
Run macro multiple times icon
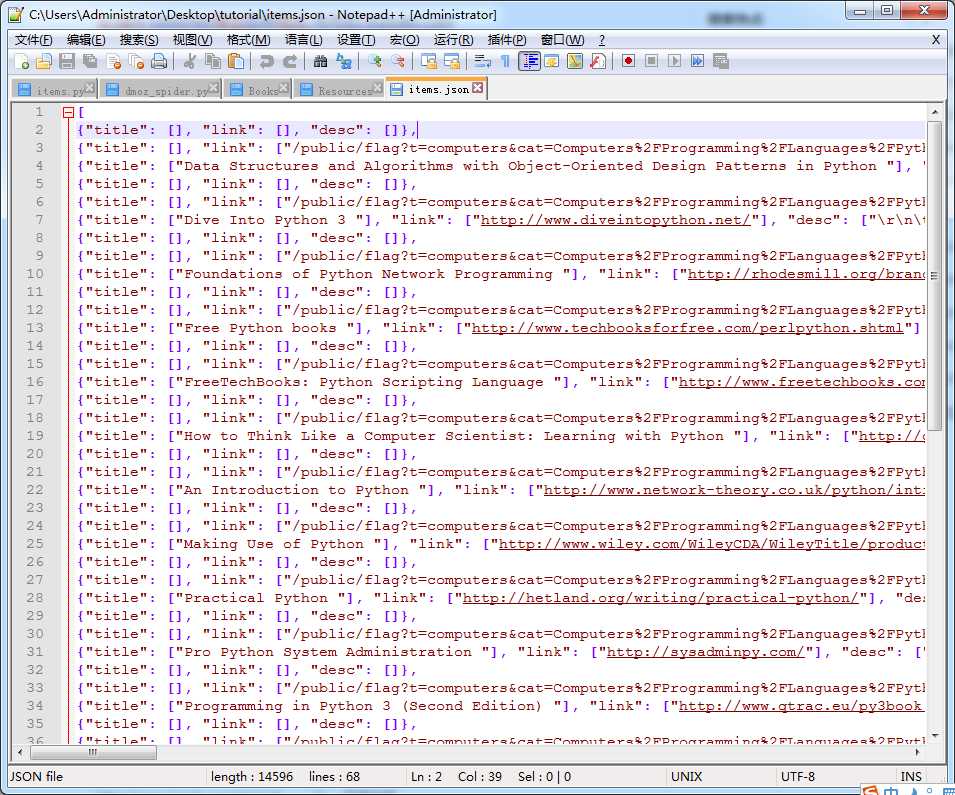[698, 61]
